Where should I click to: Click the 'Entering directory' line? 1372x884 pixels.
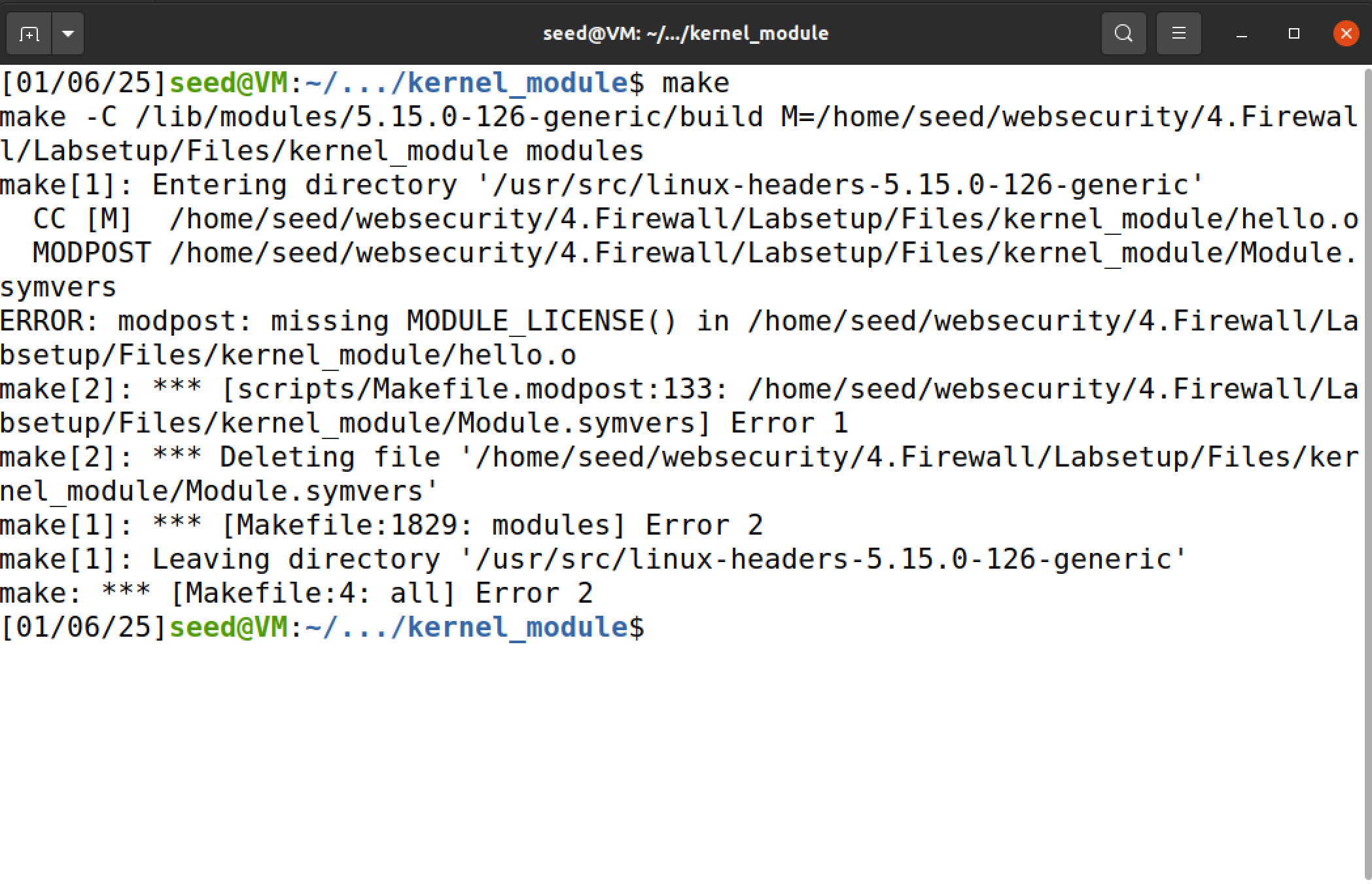tap(304, 185)
